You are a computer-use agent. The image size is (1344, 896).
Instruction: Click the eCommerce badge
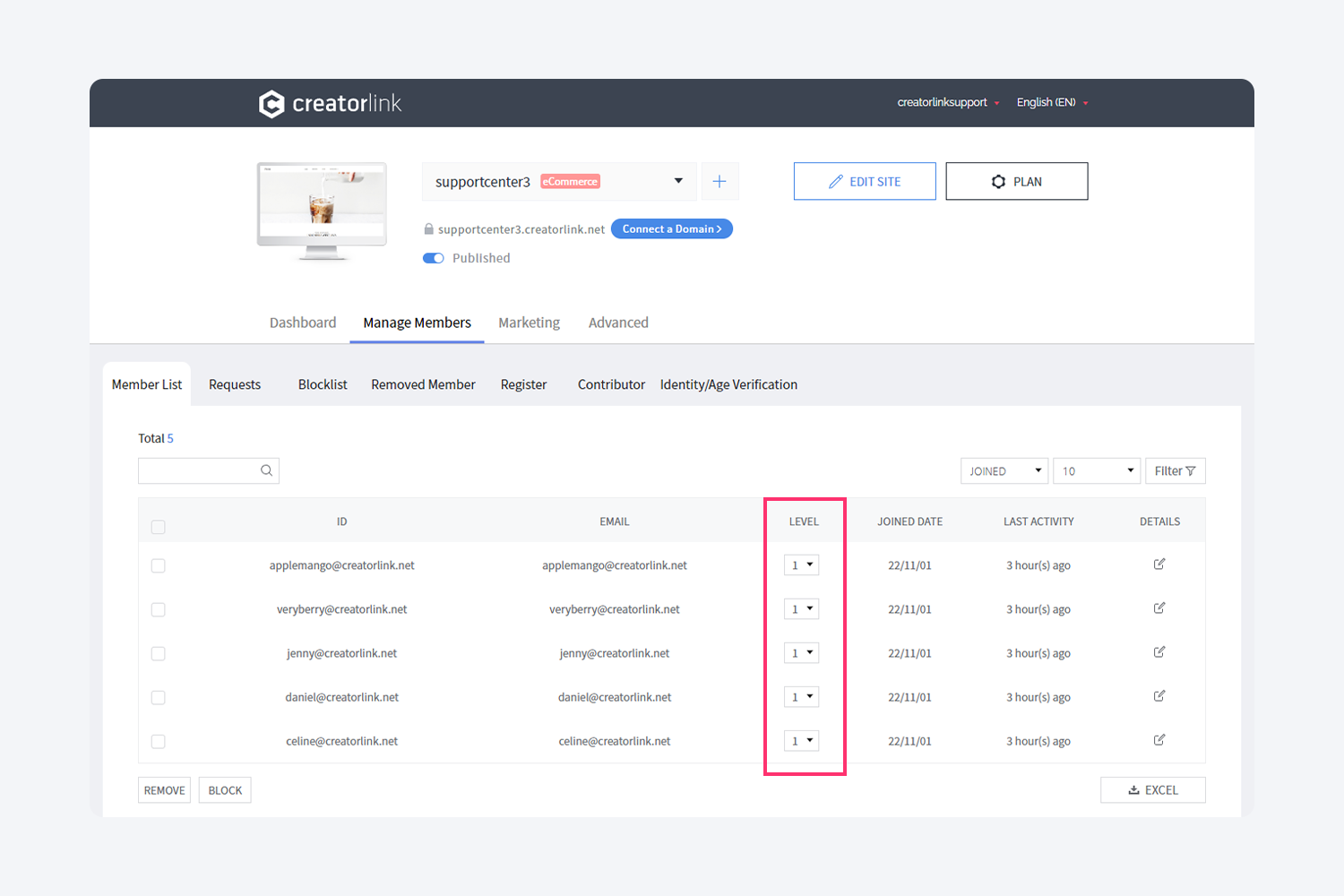tap(570, 181)
